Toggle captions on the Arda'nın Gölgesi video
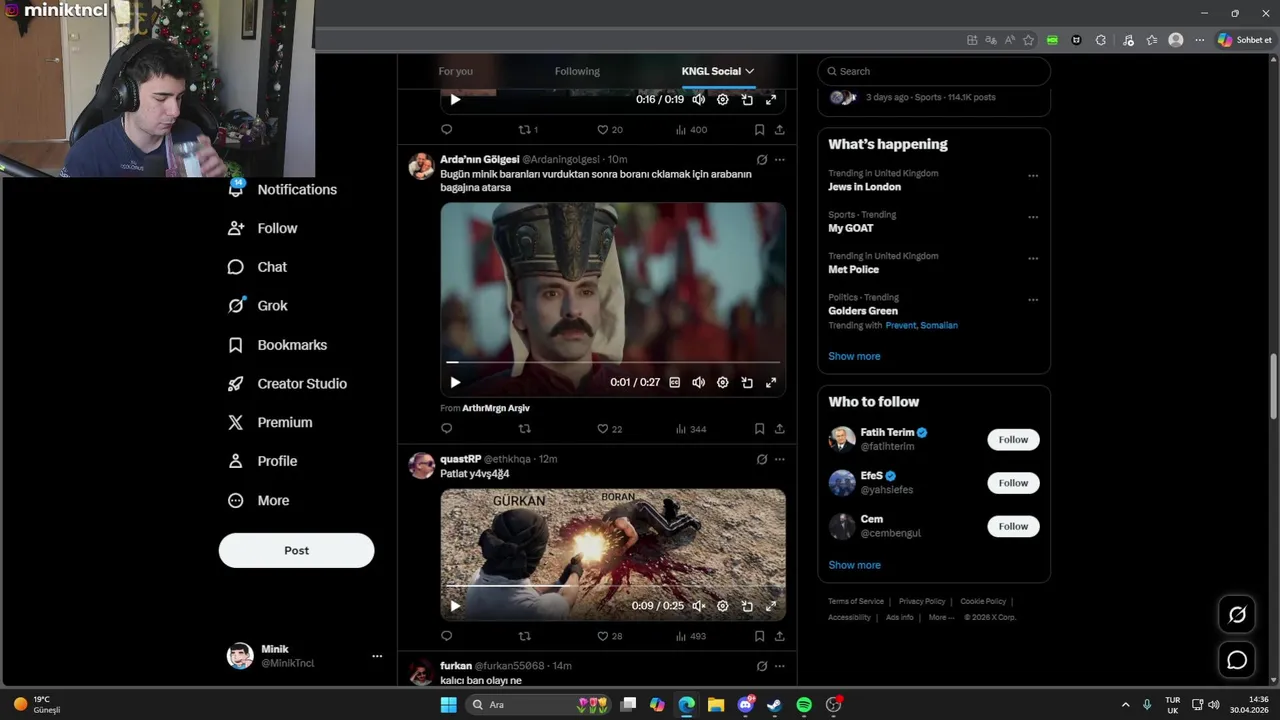The height and width of the screenshot is (720, 1280). 674,382
